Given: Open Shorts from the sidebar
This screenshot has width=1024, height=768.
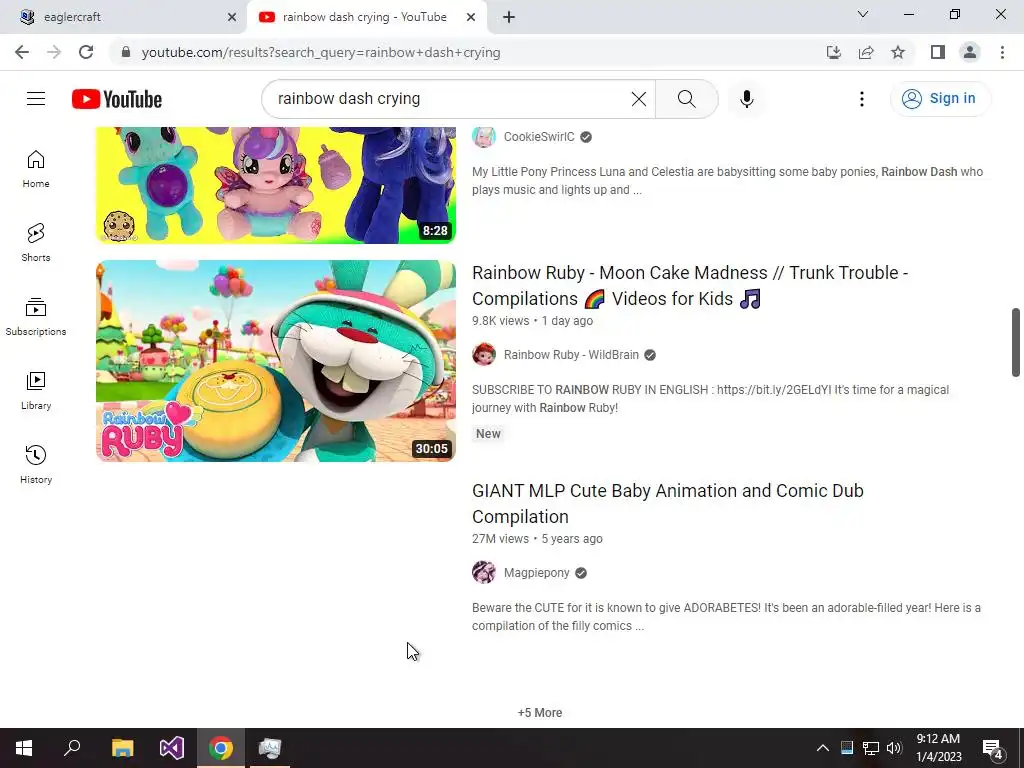Looking at the screenshot, I should click(x=36, y=242).
